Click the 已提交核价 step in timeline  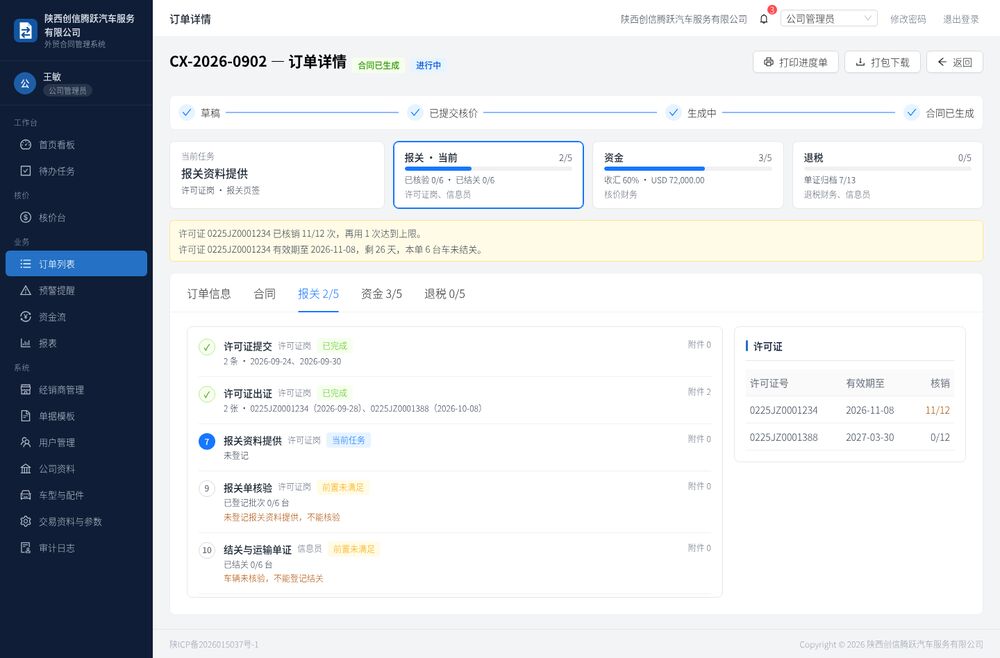pyautogui.click(x=443, y=113)
